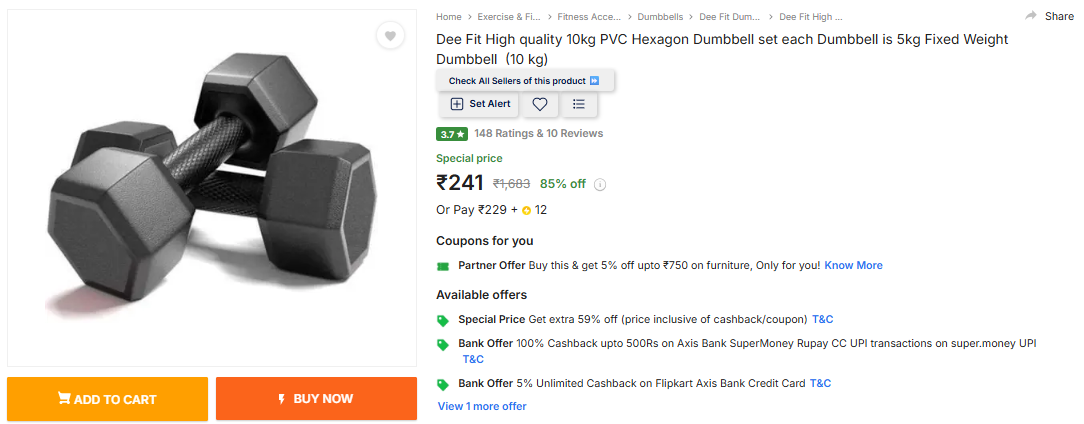Image resolution: width=1084 pixels, height=424 pixels.
Task: Click the Share arrow icon
Action: tap(1031, 16)
